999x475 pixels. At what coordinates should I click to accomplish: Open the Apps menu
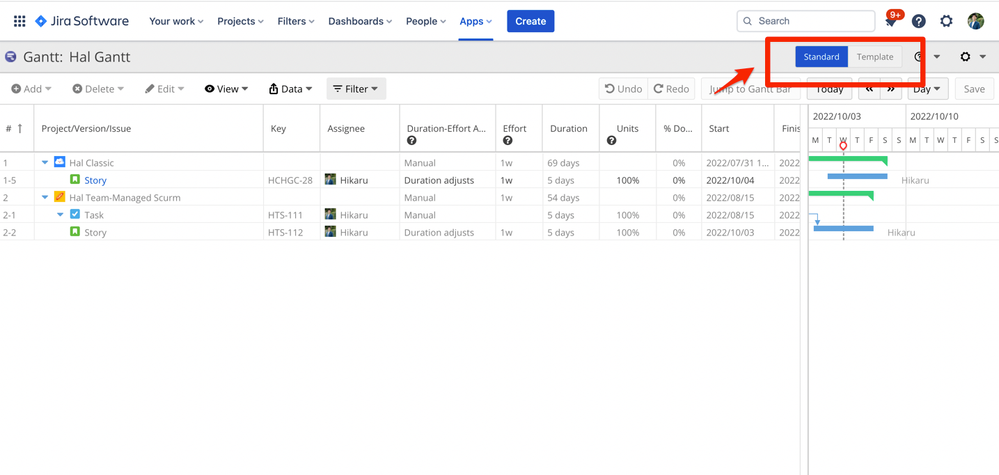tap(476, 21)
